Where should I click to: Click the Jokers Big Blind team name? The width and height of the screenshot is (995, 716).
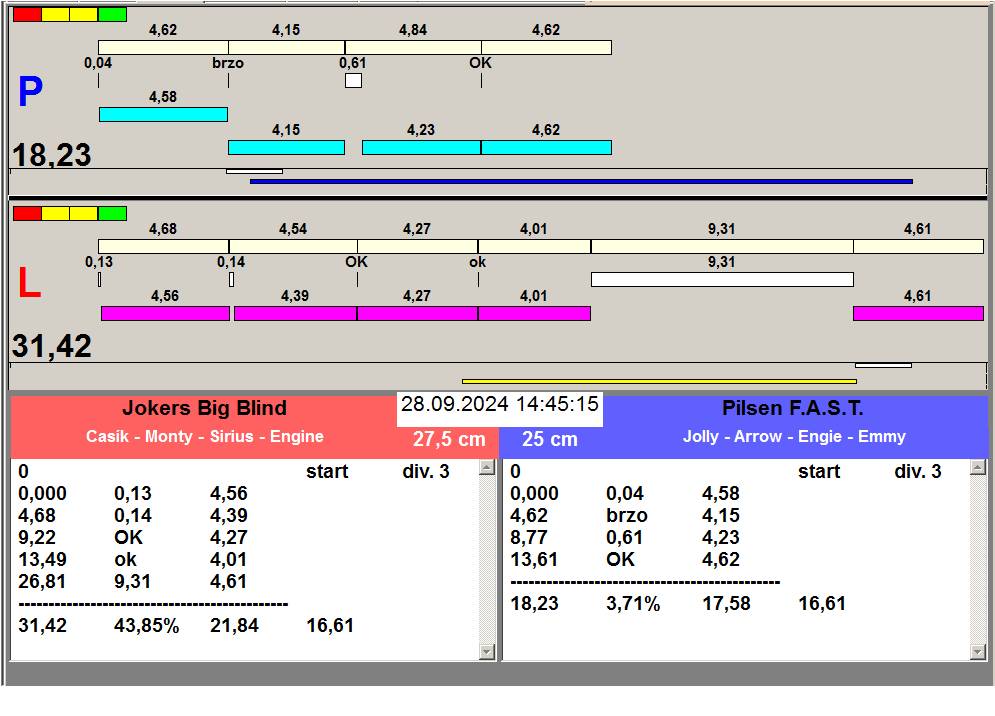204,408
